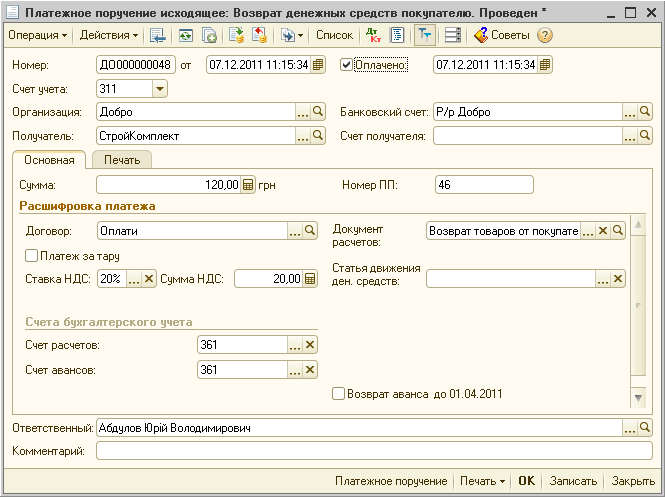Expand the Счет учета dropdown
The height and width of the screenshot is (497, 665).
point(160,89)
